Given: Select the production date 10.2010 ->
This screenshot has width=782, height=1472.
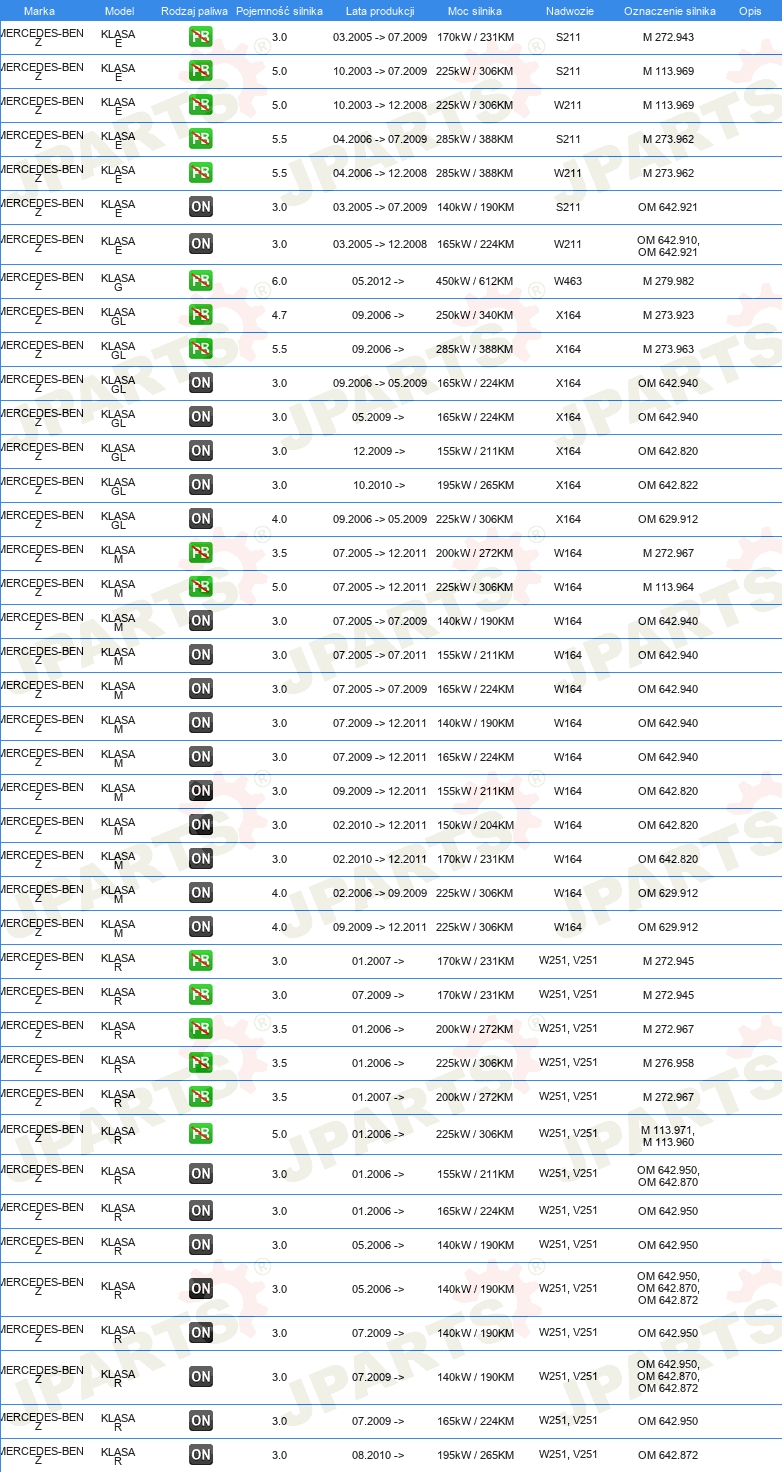Looking at the screenshot, I should [x=378, y=485].
